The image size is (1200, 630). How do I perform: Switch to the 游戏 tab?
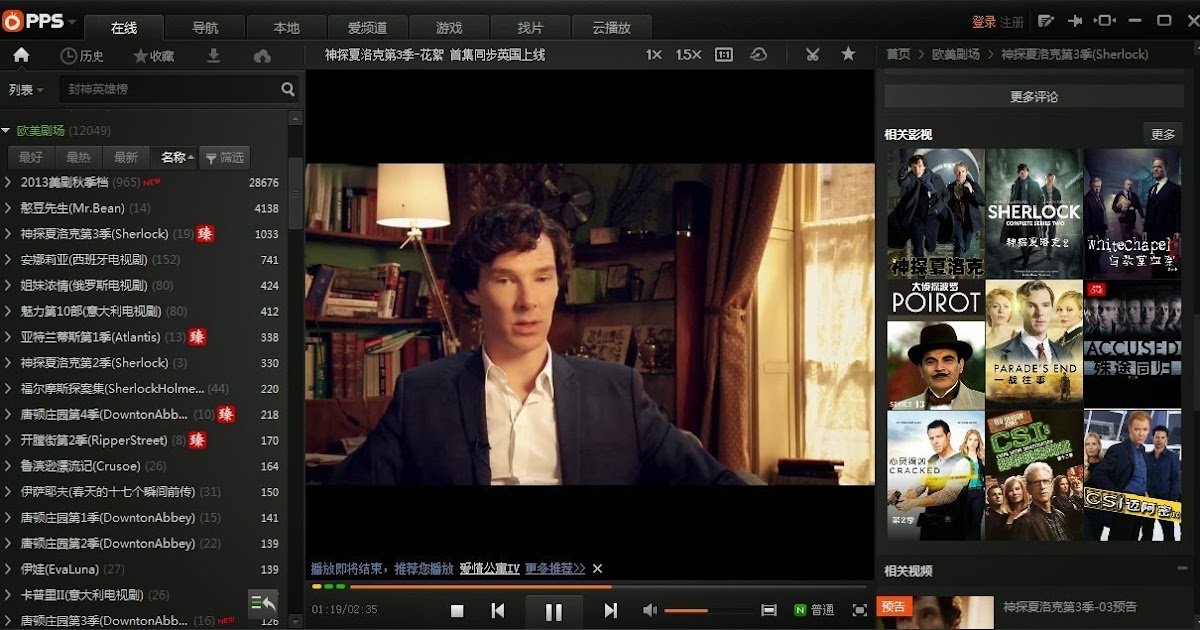click(449, 28)
